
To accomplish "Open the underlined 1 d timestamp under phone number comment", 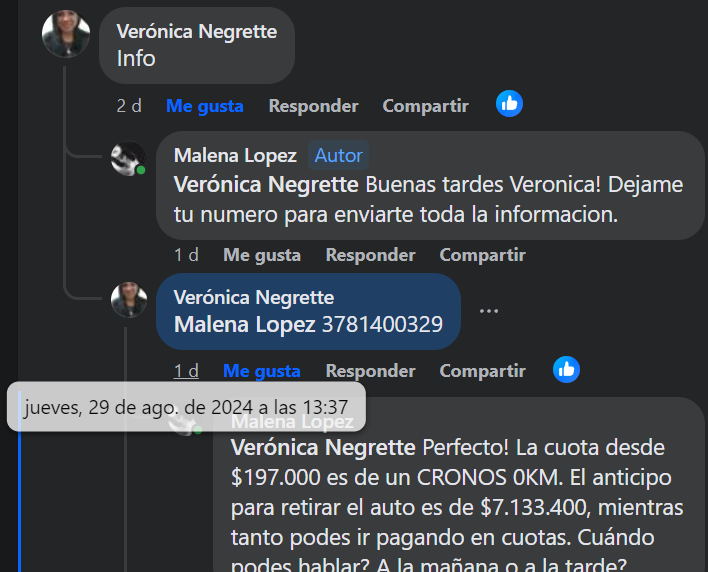I will tap(186, 371).
